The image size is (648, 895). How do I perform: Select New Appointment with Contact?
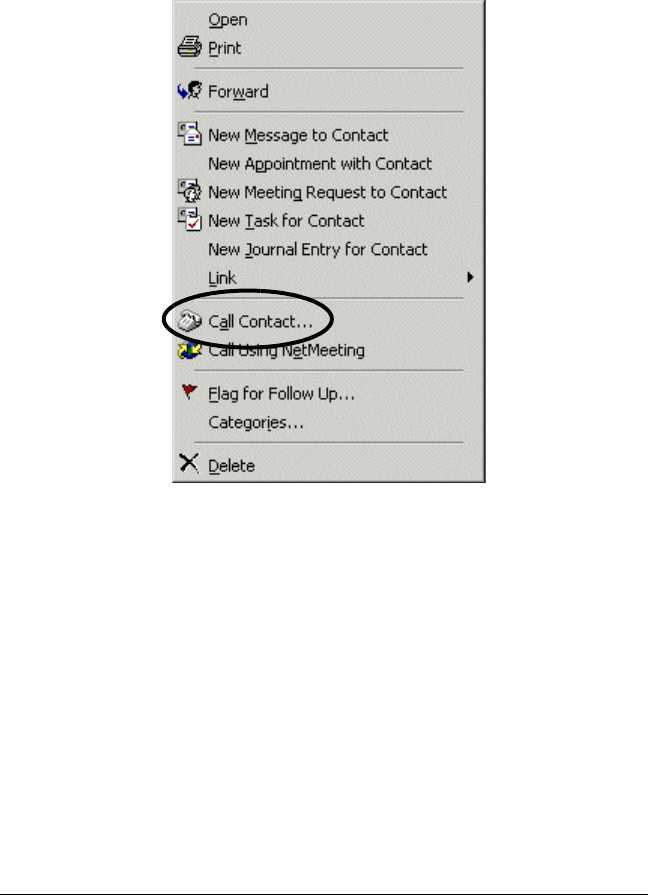click(320, 164)
